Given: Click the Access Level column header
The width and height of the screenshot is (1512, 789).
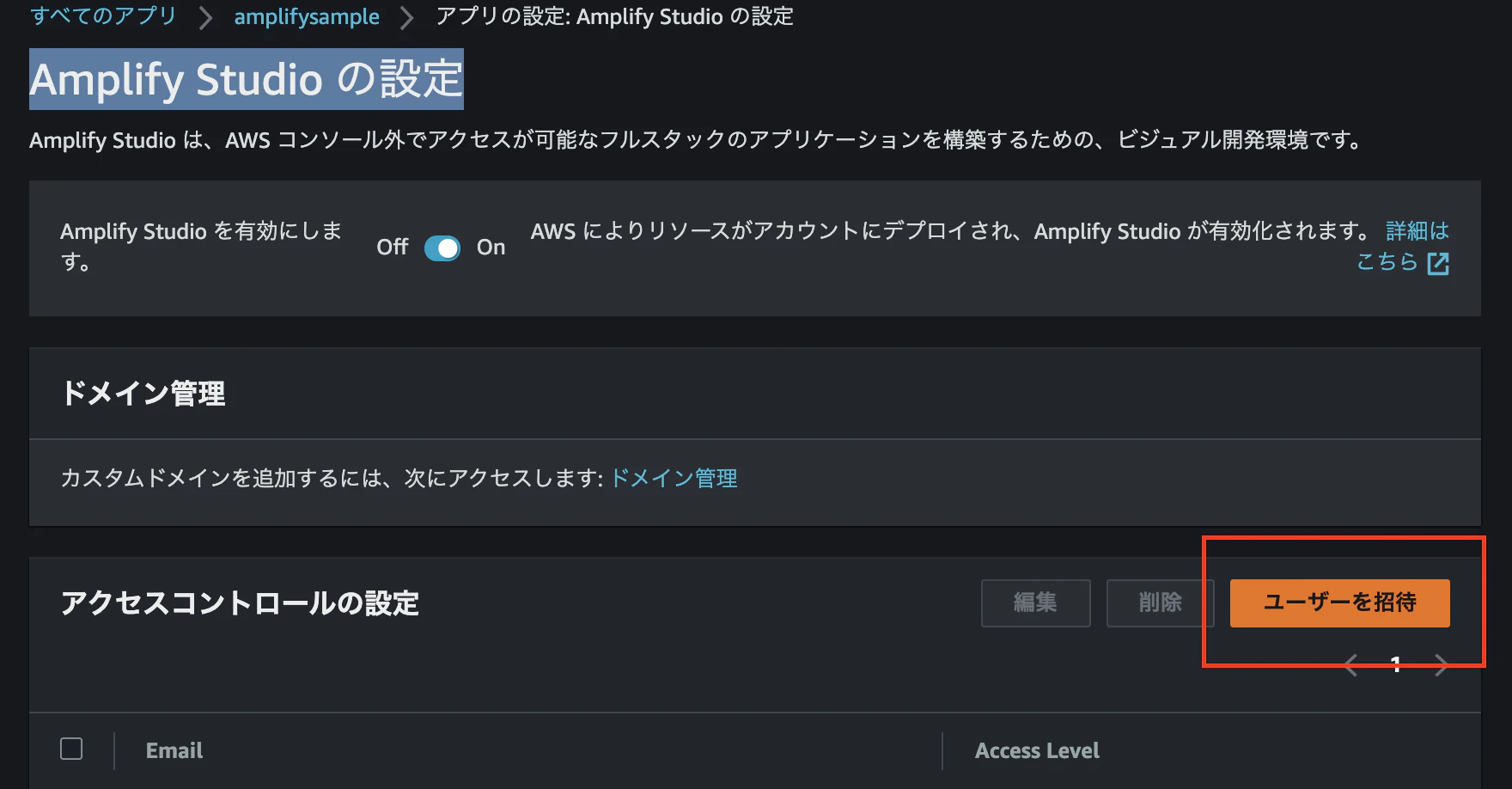Looking at the screenshot, I should pos(1037,749).
